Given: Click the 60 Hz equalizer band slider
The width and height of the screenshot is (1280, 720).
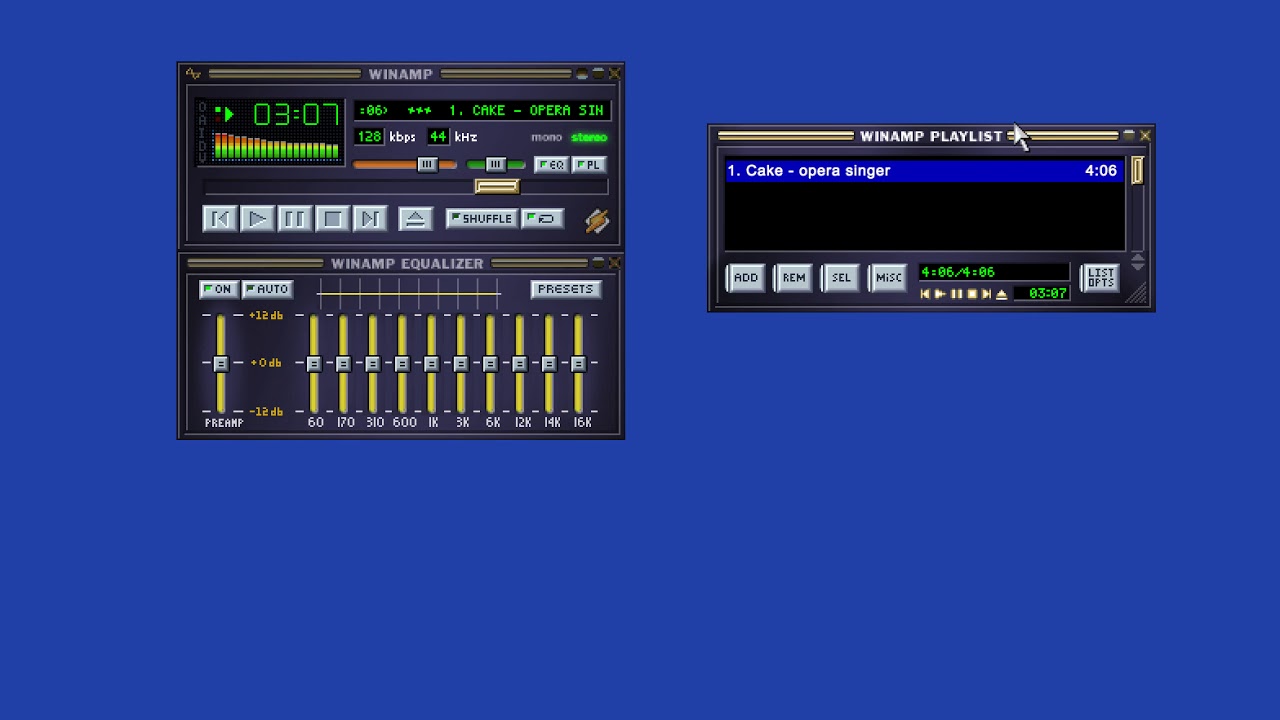Looking at the screenshot, I should [314, 364].
